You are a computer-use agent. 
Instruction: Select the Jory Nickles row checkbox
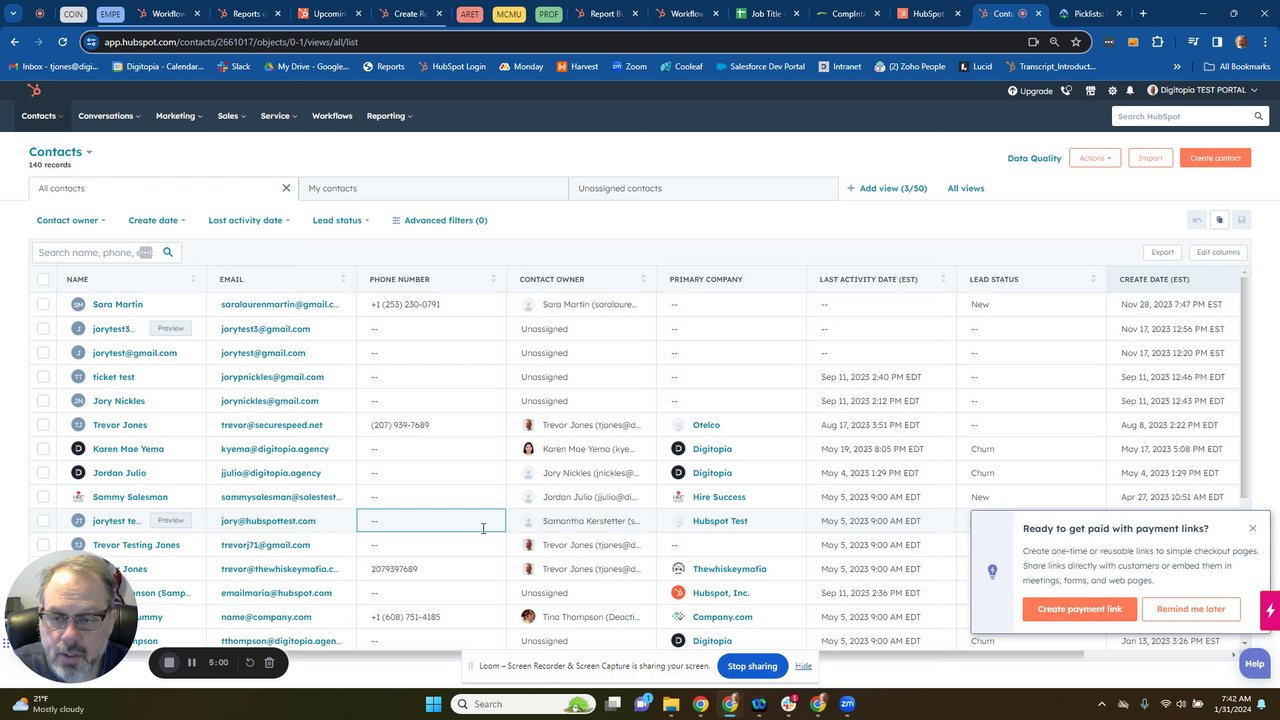[x=43, y=400]
